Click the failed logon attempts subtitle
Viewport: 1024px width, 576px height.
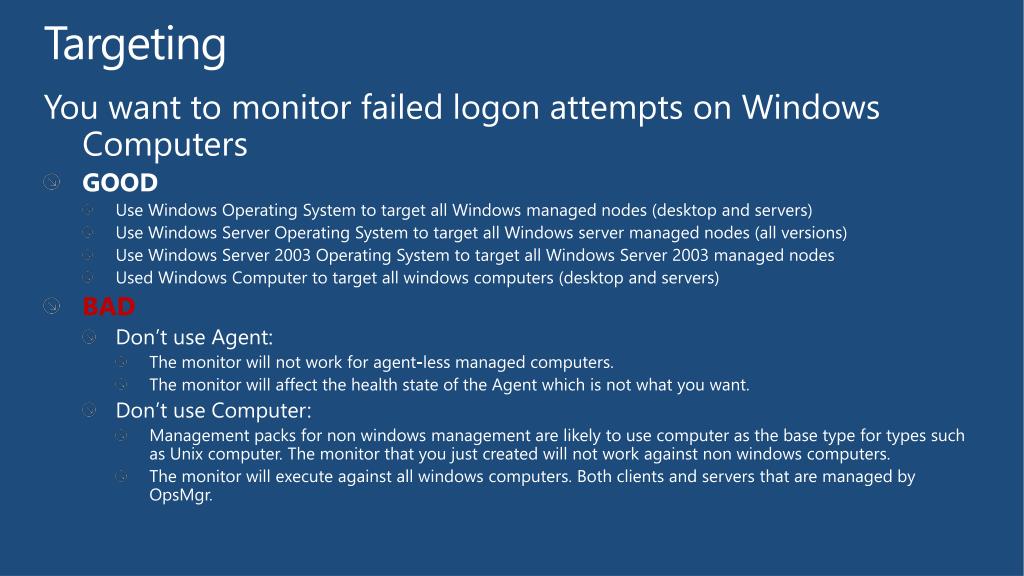(x=462, y=125)
